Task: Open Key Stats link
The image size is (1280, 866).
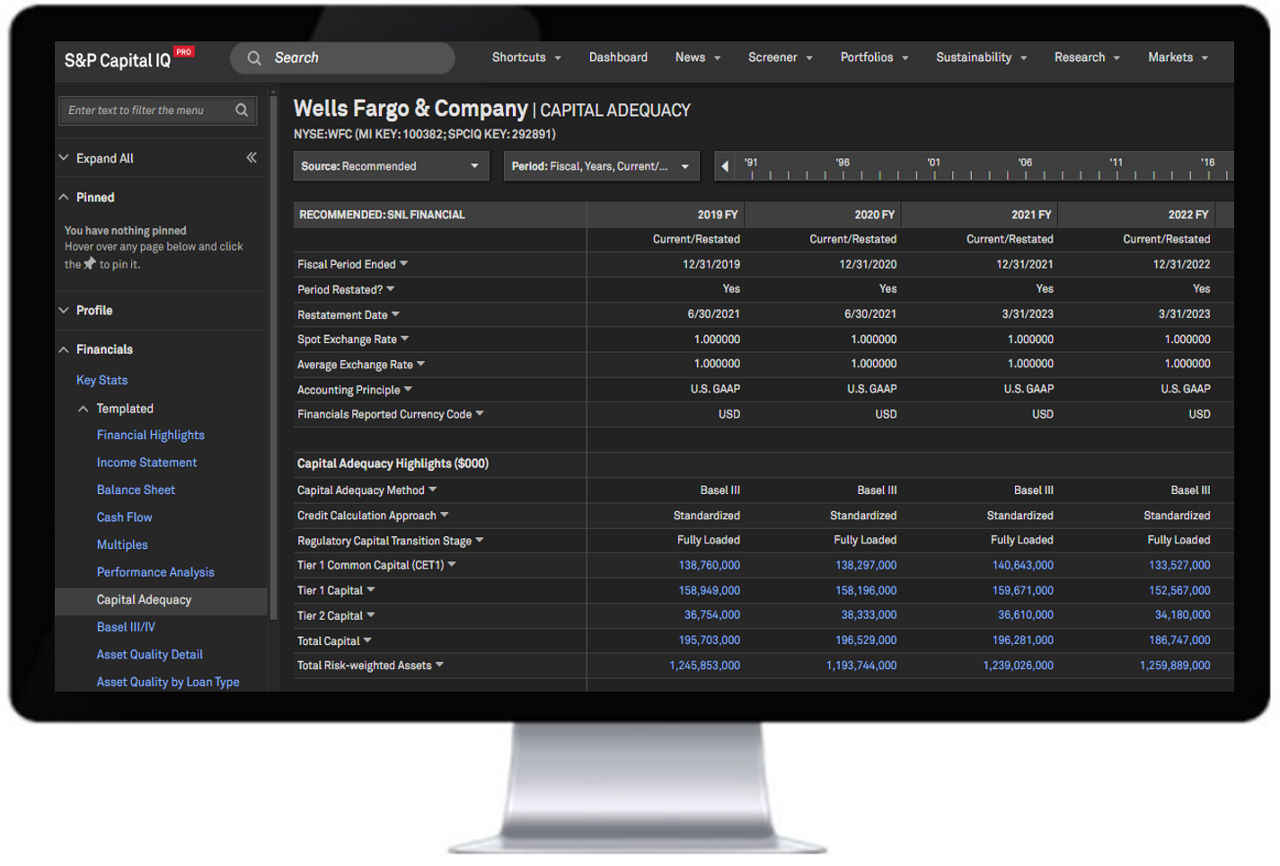Action: pyautogui.click(x=102, y=380)
